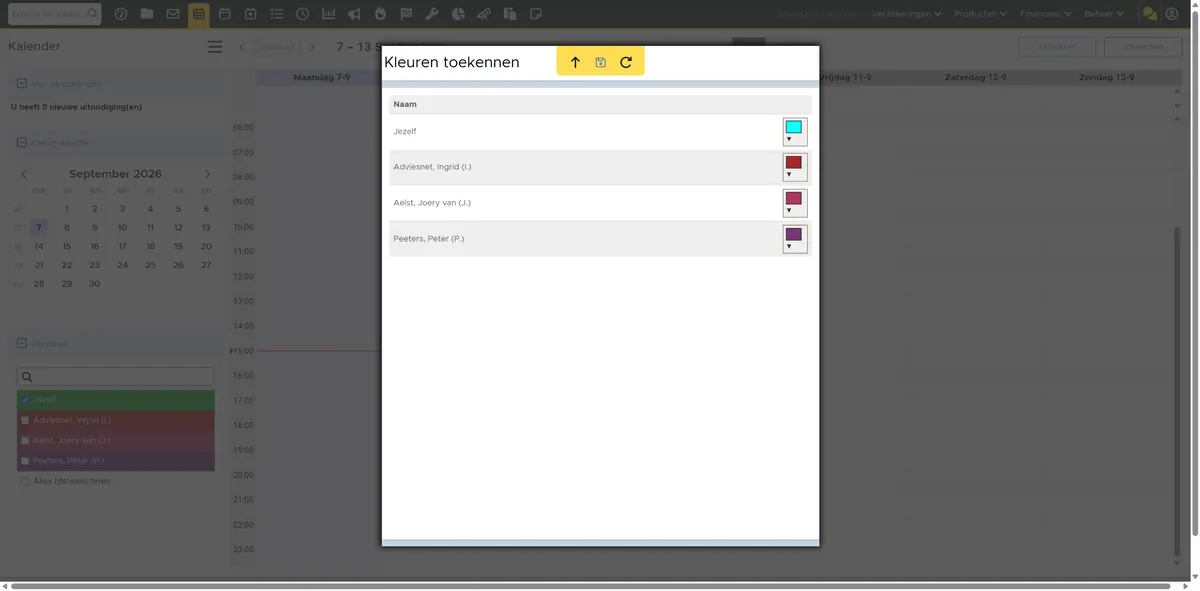The width and height of the screenshot is (1200, 591).
Task: Toggle the Alles (de)selecteren checkbox
Action: (25, 481)
